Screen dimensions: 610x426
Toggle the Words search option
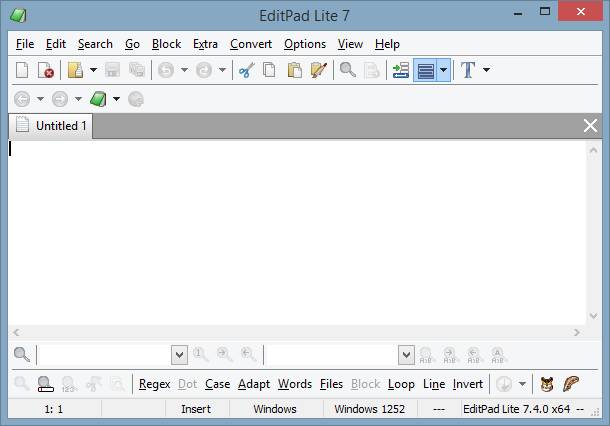pos(295,384)
